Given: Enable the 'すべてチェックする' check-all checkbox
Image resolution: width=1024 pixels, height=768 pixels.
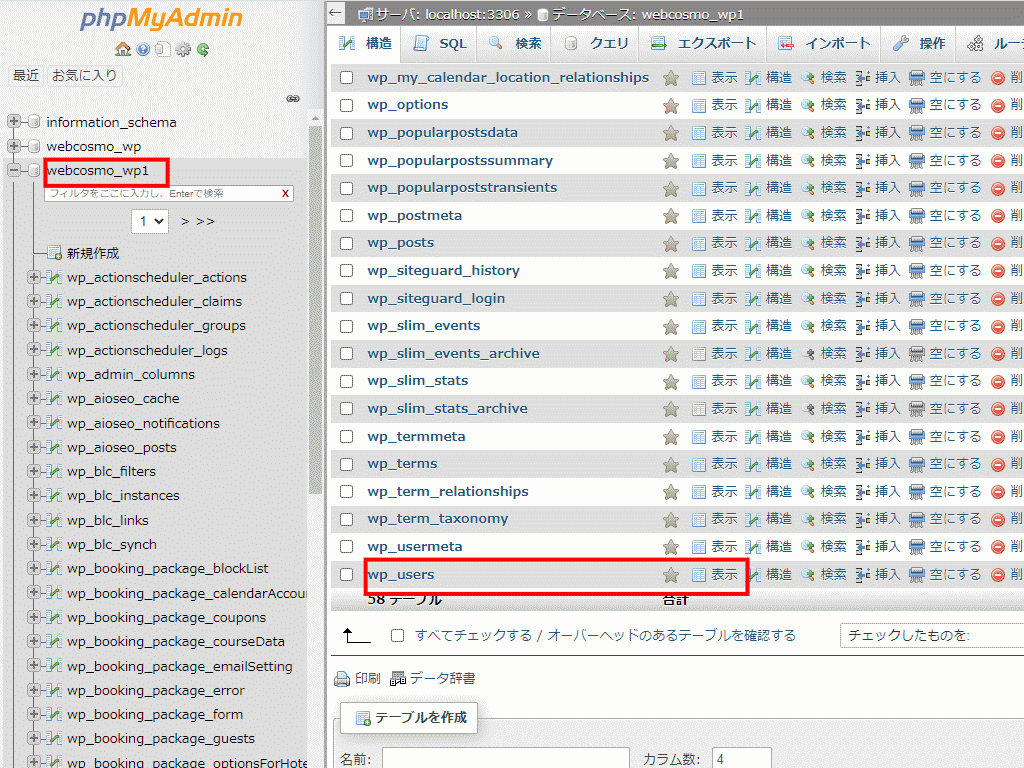Looking at the screenshot, I should coord(398,636).
